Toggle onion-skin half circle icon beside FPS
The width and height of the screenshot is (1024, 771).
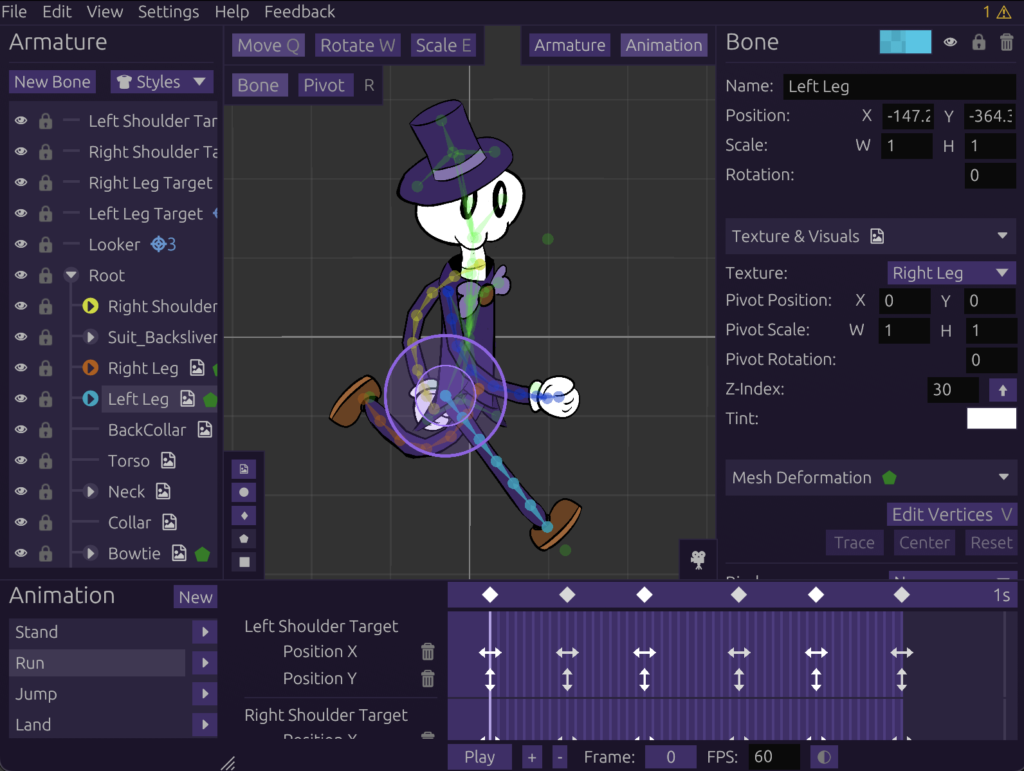(824, 757)
